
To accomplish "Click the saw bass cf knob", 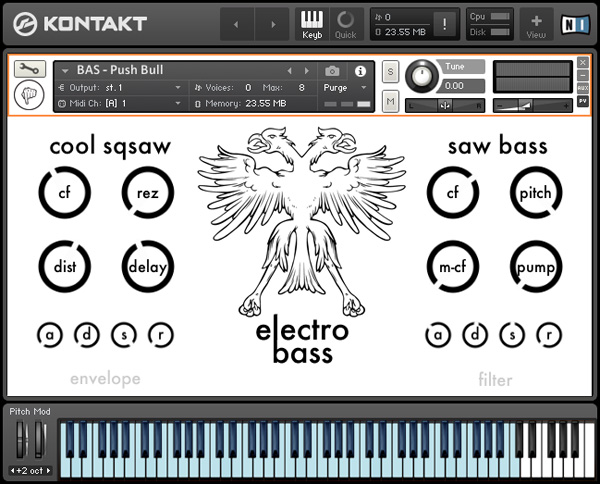I will 453,192.
